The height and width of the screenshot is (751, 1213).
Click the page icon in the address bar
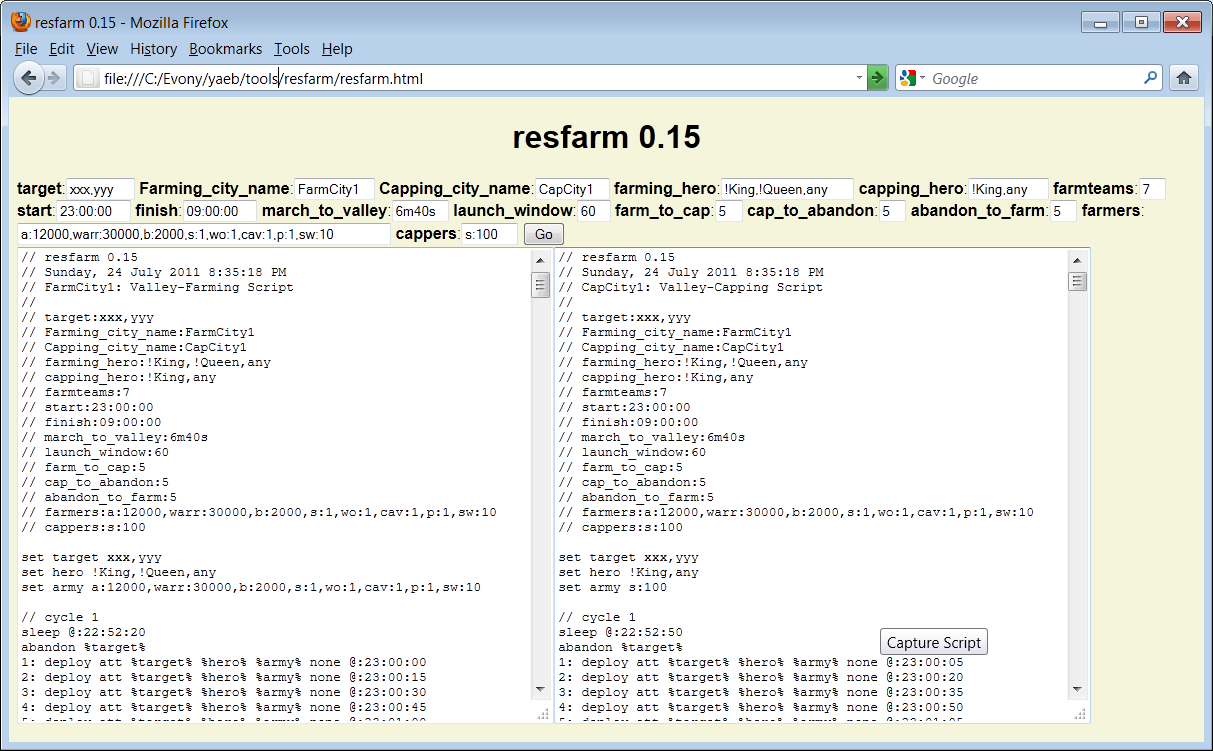(88, 78)
